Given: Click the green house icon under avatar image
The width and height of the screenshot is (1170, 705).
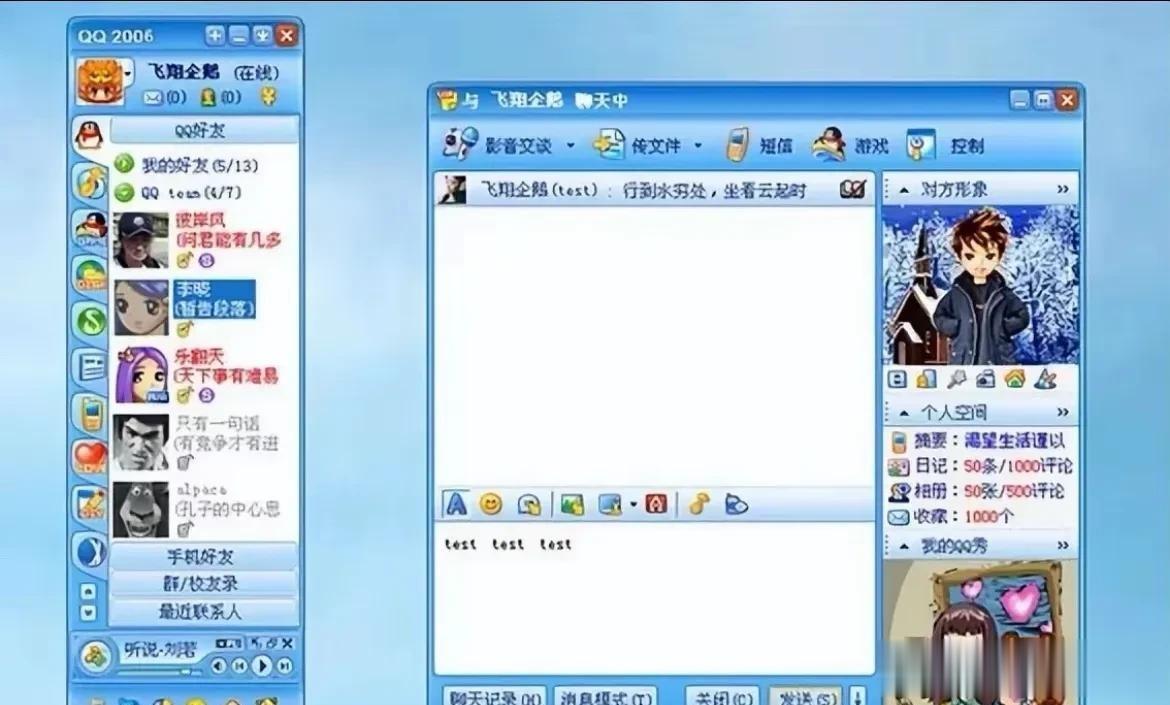Looking at the screenshot, I should 1013,379.
